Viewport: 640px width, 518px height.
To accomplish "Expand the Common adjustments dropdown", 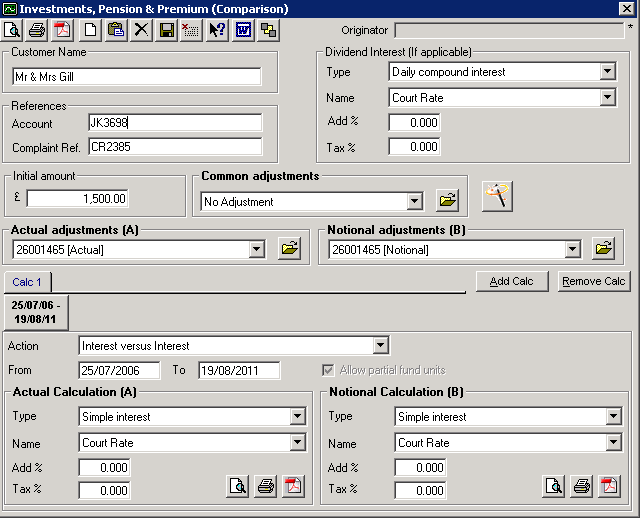I will [x=414, y=201].
